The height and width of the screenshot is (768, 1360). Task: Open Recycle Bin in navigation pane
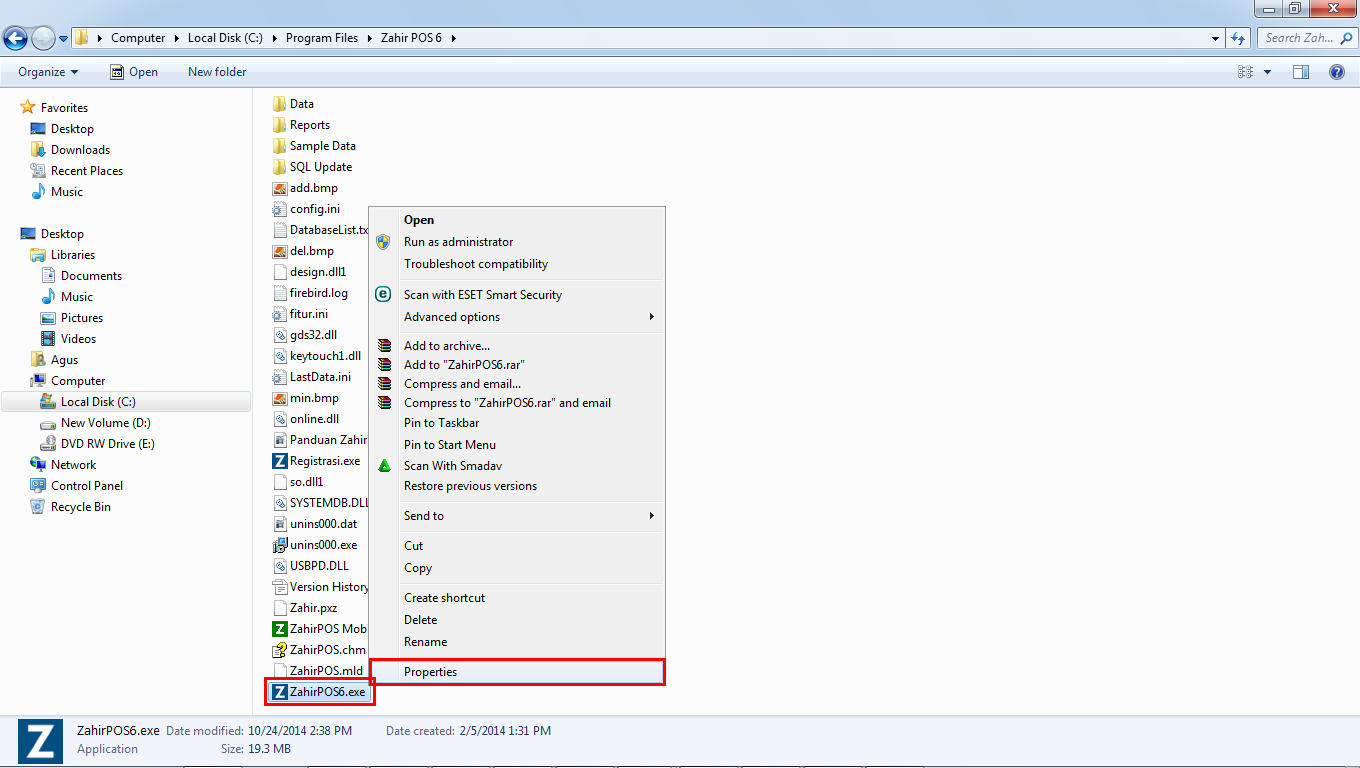pos(70,507)
